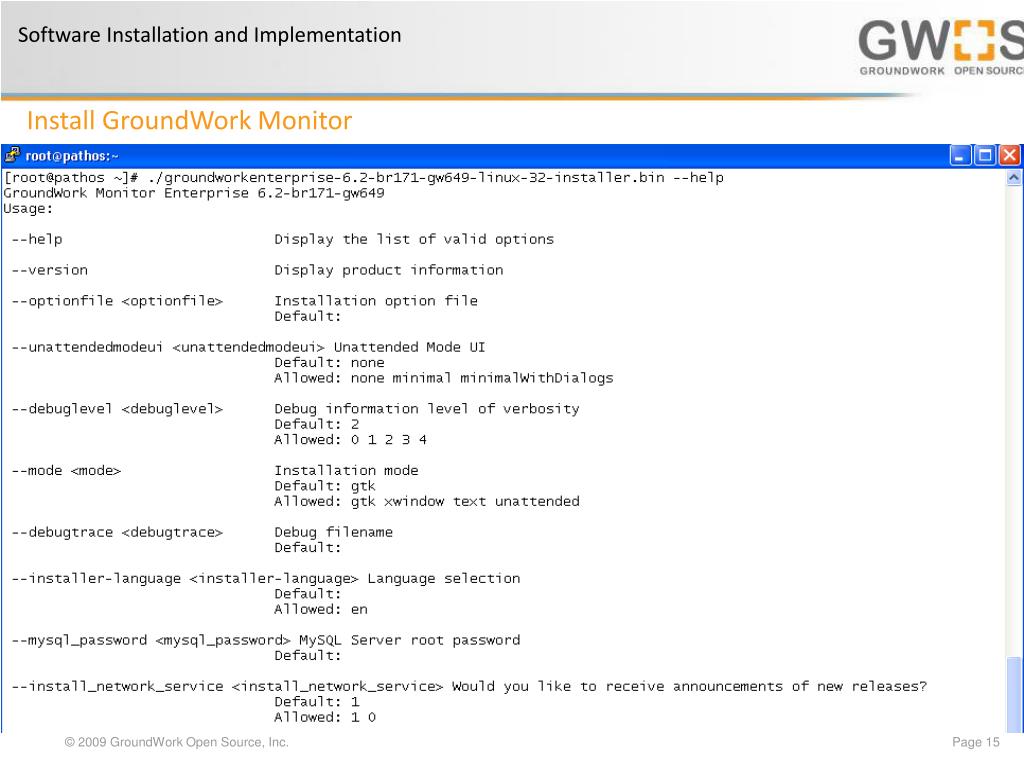
Task: Click 'Debug information level of verbosity'
Action: [x=427, y=409]
